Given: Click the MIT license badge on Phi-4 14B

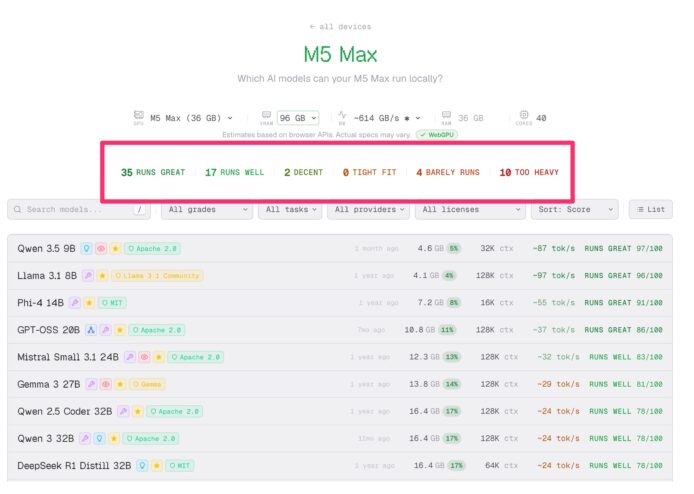Looking at the screenshot, I should coord(112,303).
